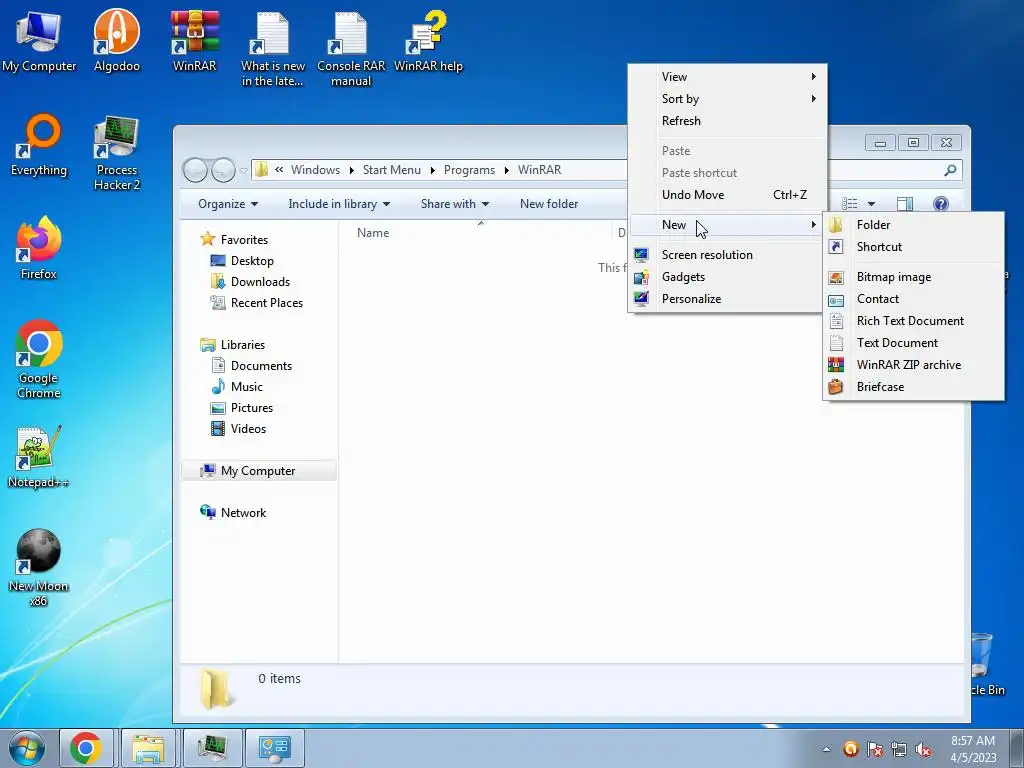Open Gadgets from the context menu
1024x768 pixels.
coord(727,277)
